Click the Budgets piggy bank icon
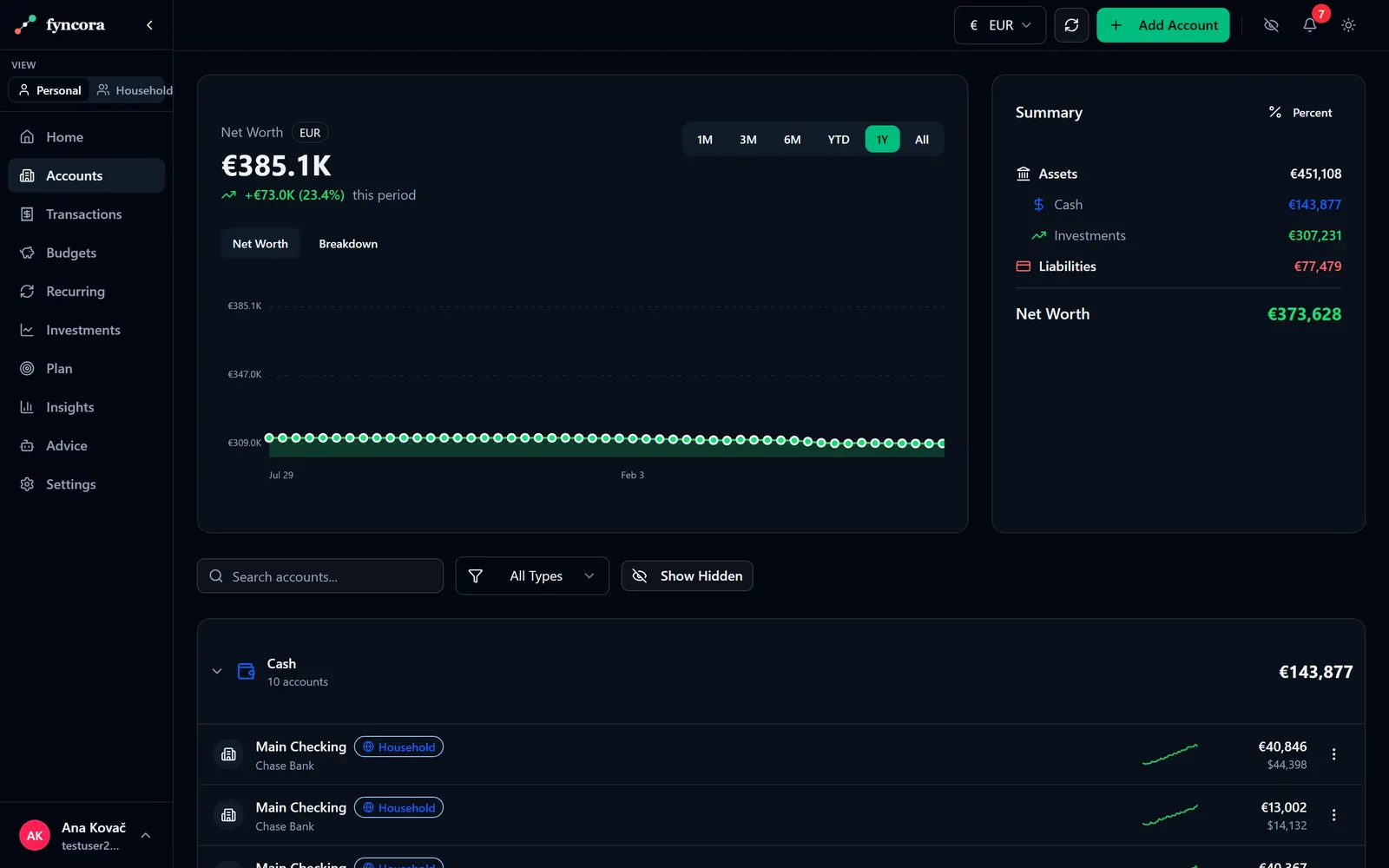Screen dimensions: 1389x868 27,253
